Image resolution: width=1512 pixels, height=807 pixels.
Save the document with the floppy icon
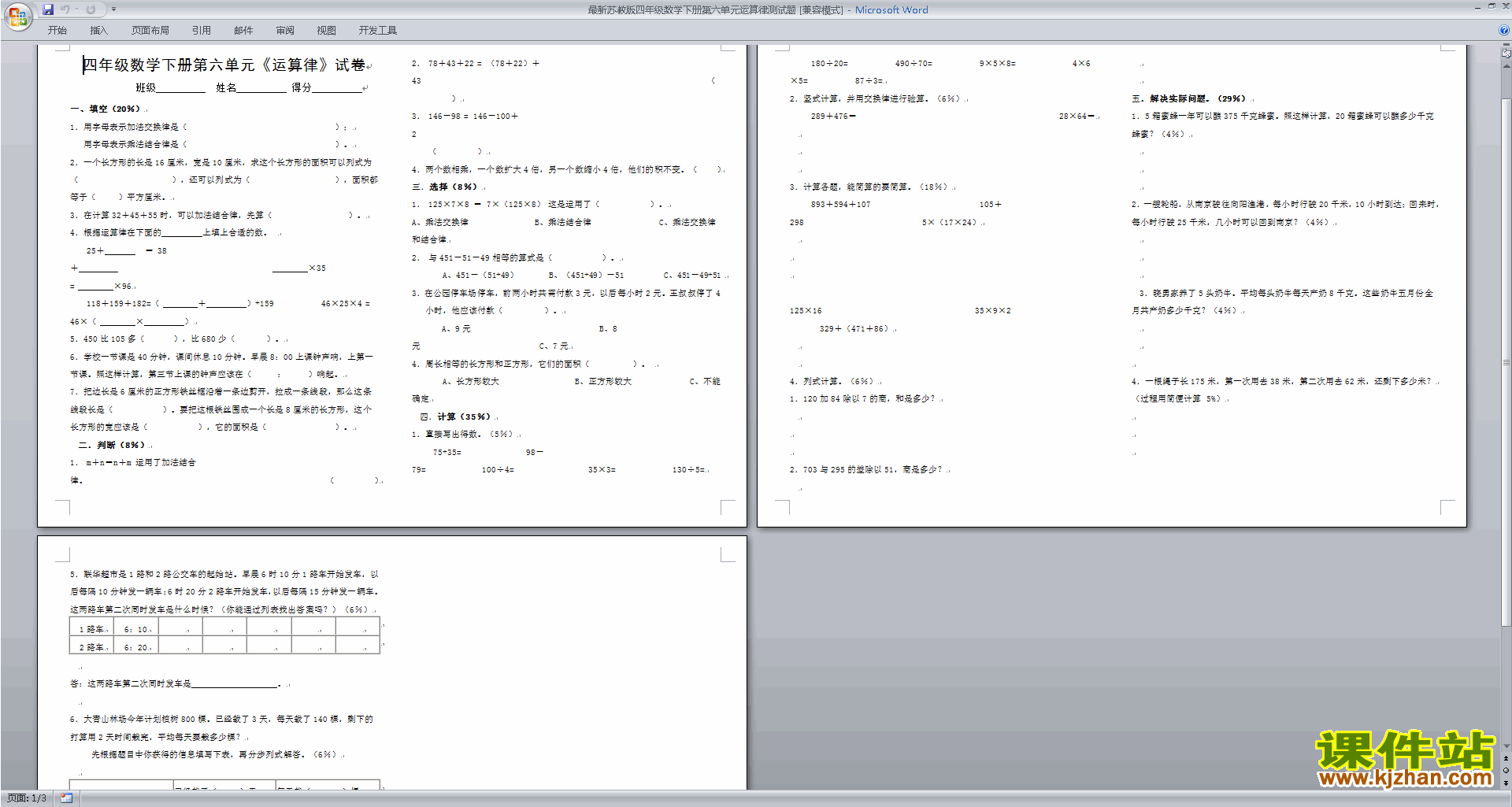click(x=48, y=9)
